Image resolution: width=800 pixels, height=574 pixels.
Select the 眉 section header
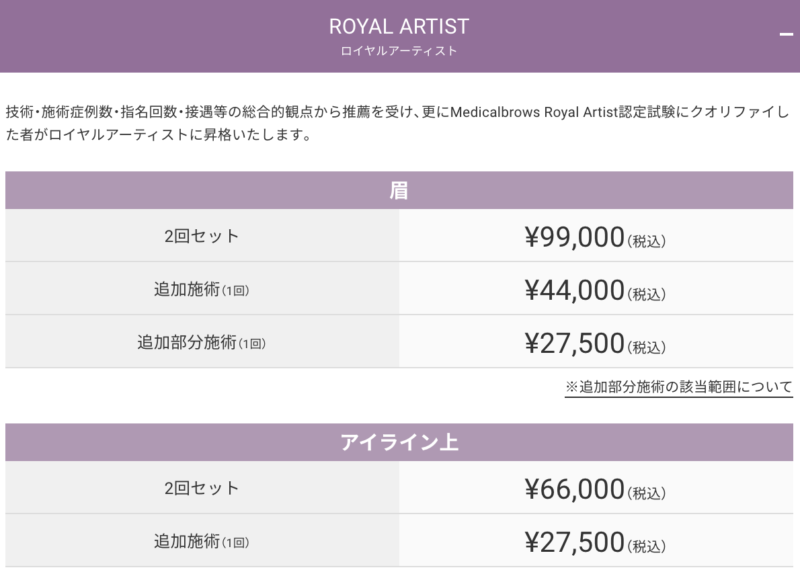tap(399, 190)
